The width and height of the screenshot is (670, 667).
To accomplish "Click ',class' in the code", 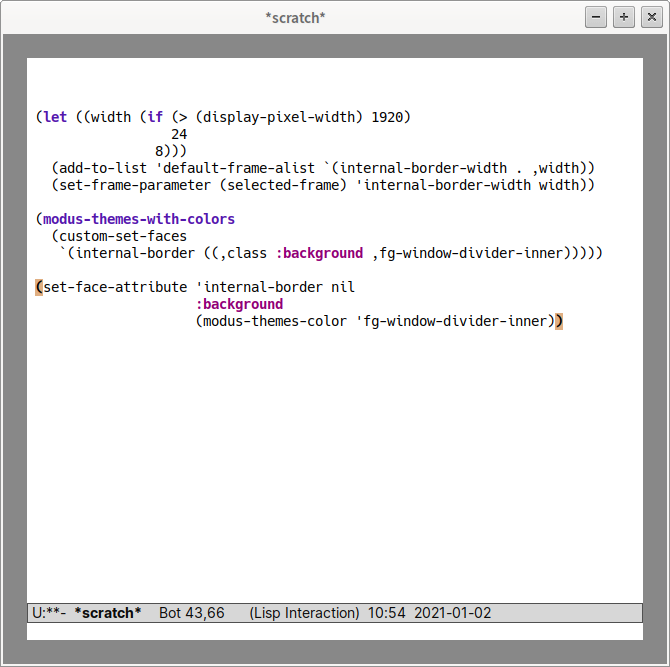I will tap(243, 253).
